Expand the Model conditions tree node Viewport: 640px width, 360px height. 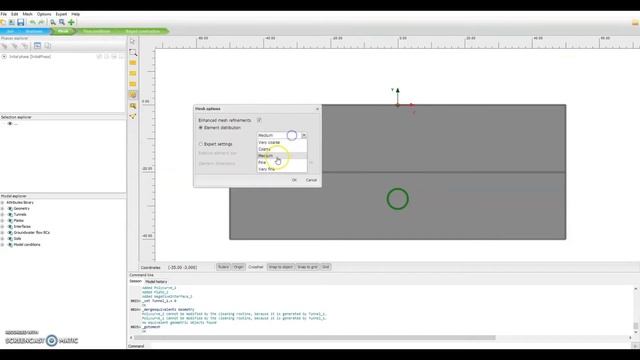click(2, 244)
